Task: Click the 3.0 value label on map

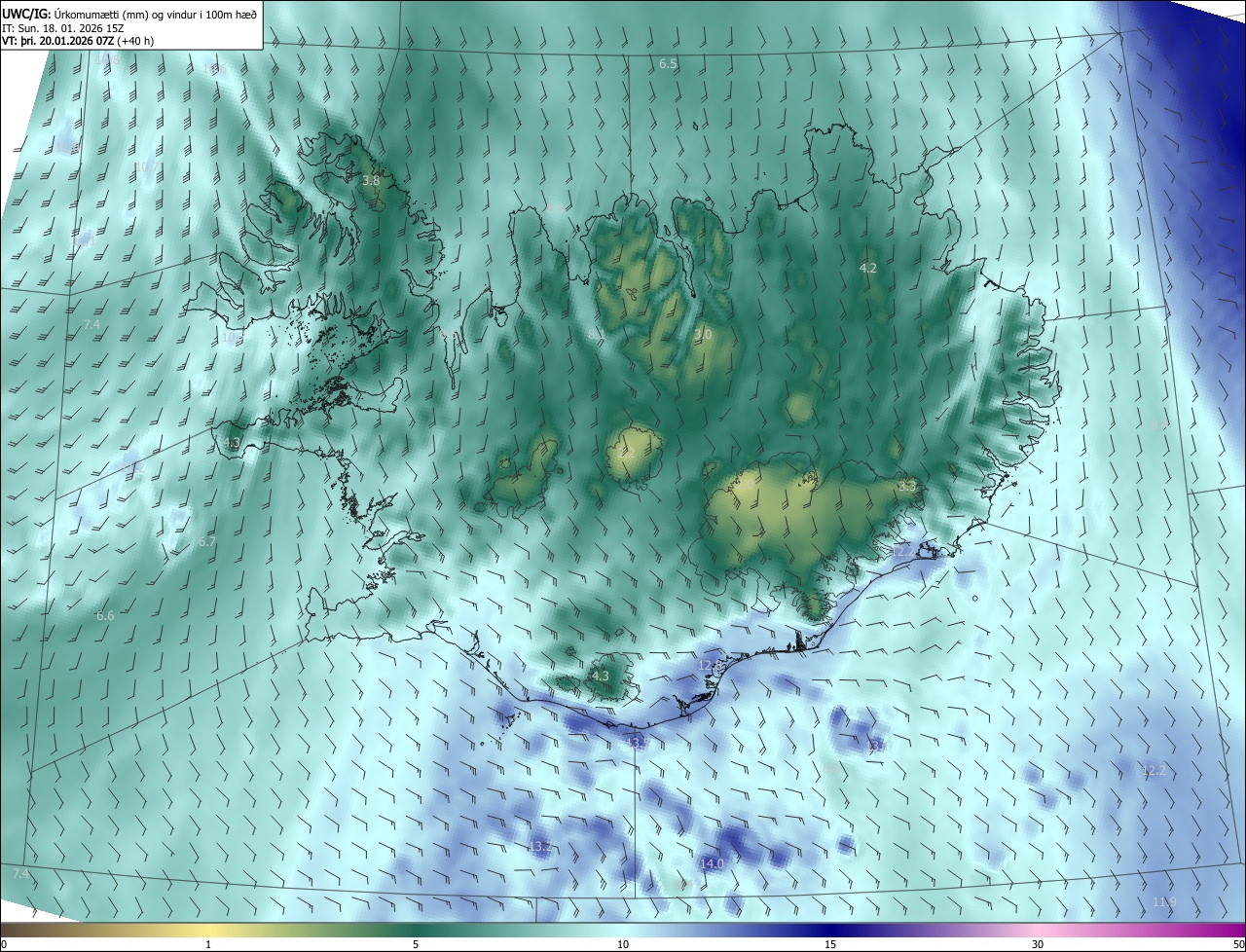Action: [x=703, y=334]
